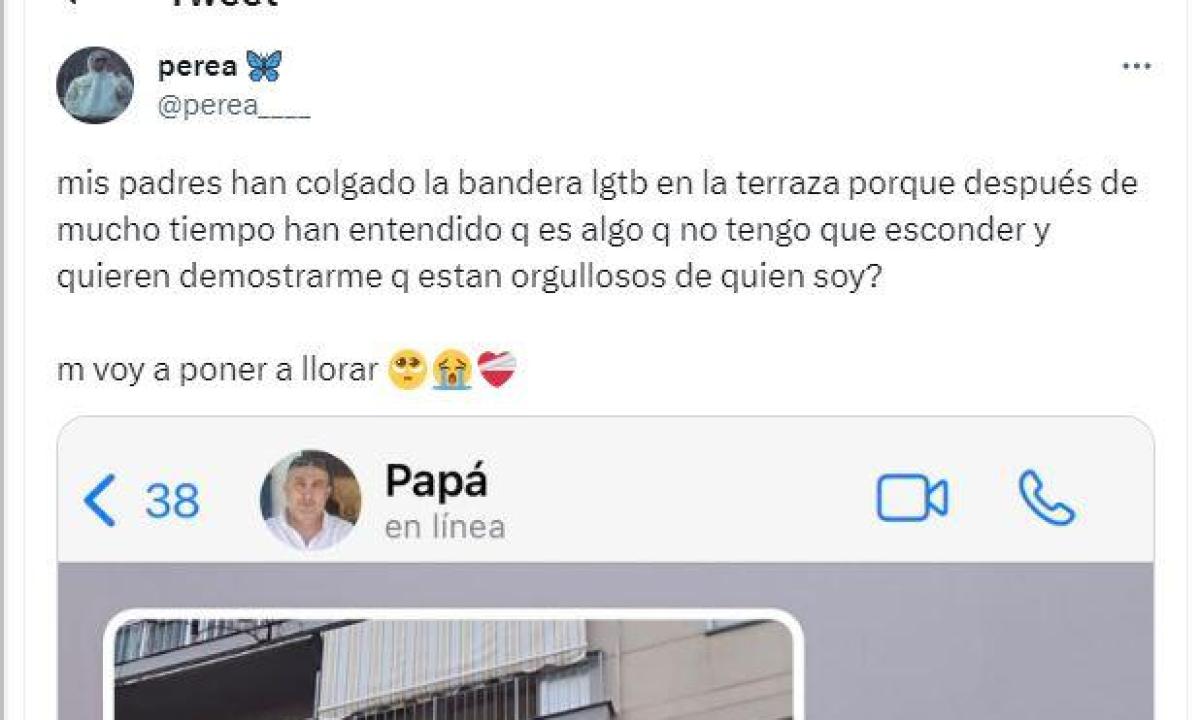Screen dimensions: 1200x720
Task: Click the loudly crying face emoji
Action: (x=452, y=370)
